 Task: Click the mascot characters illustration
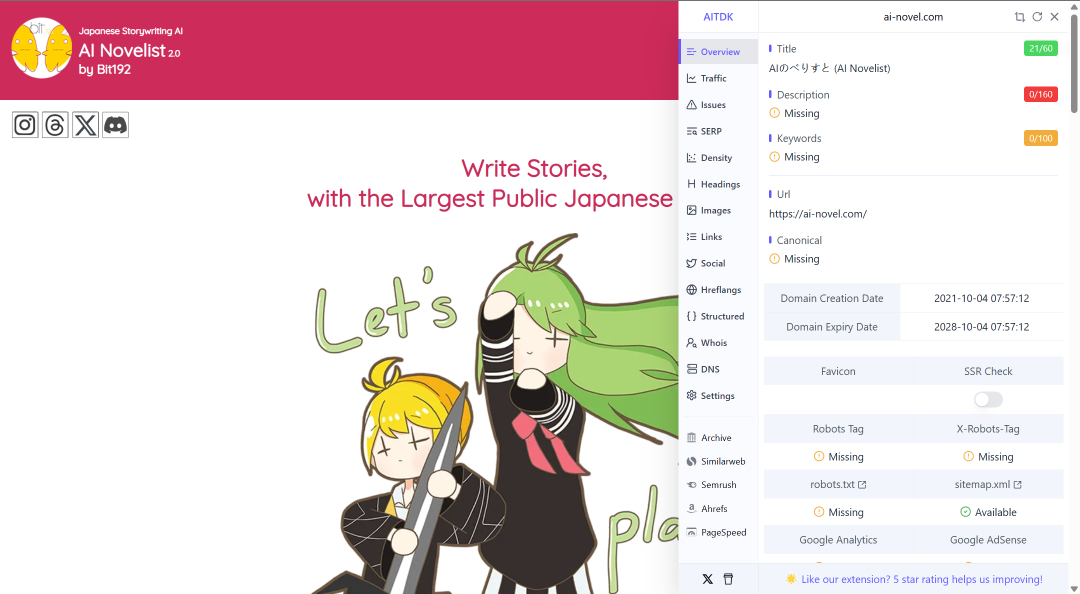coord(496,413)
